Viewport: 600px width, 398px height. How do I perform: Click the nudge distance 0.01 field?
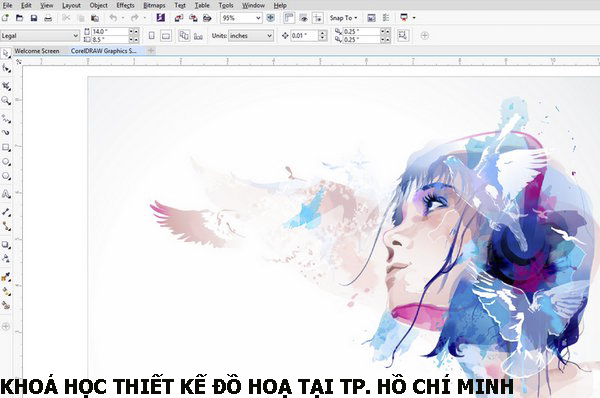pos(304,36)
